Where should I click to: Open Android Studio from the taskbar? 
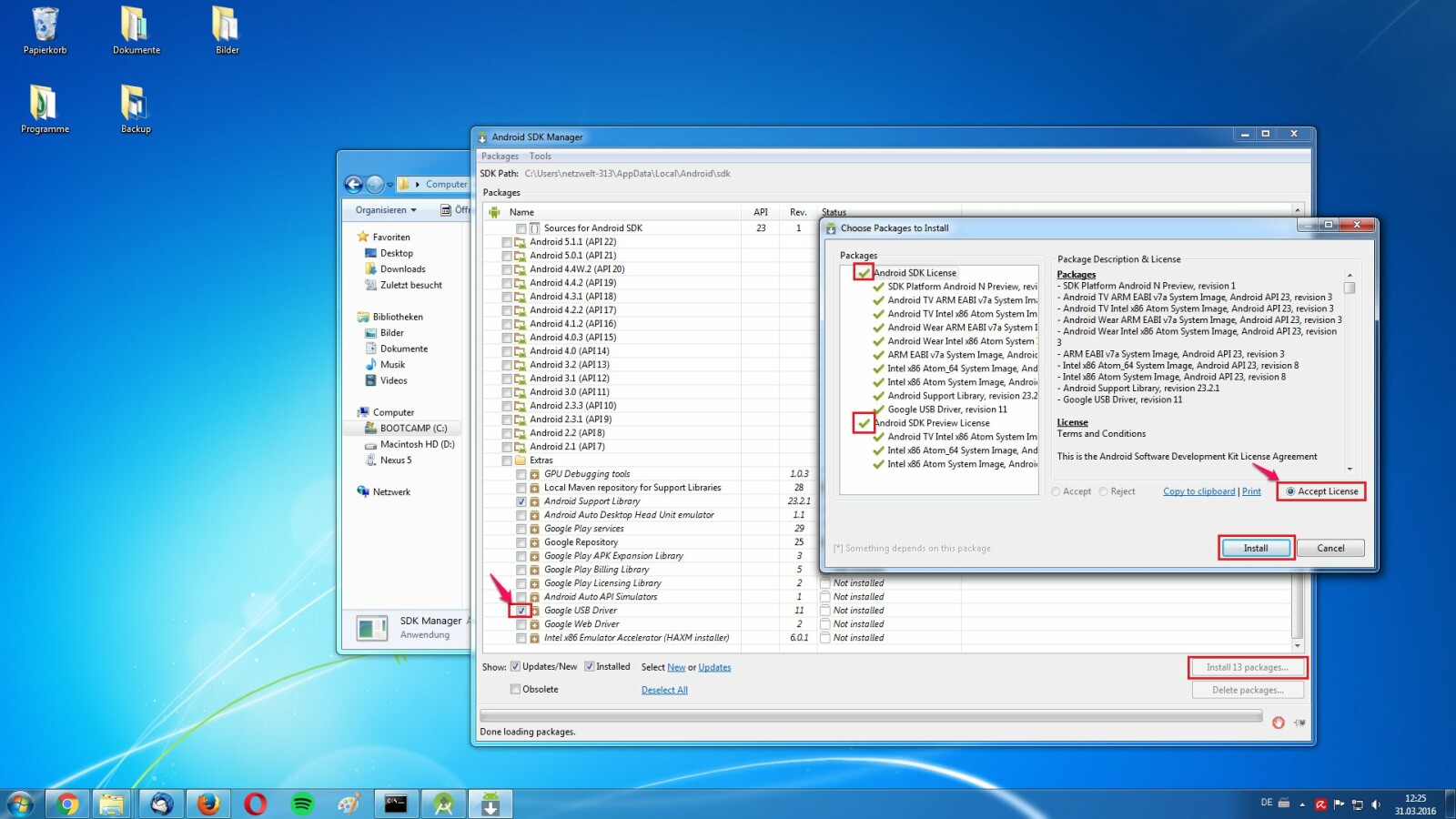[443, 804]
